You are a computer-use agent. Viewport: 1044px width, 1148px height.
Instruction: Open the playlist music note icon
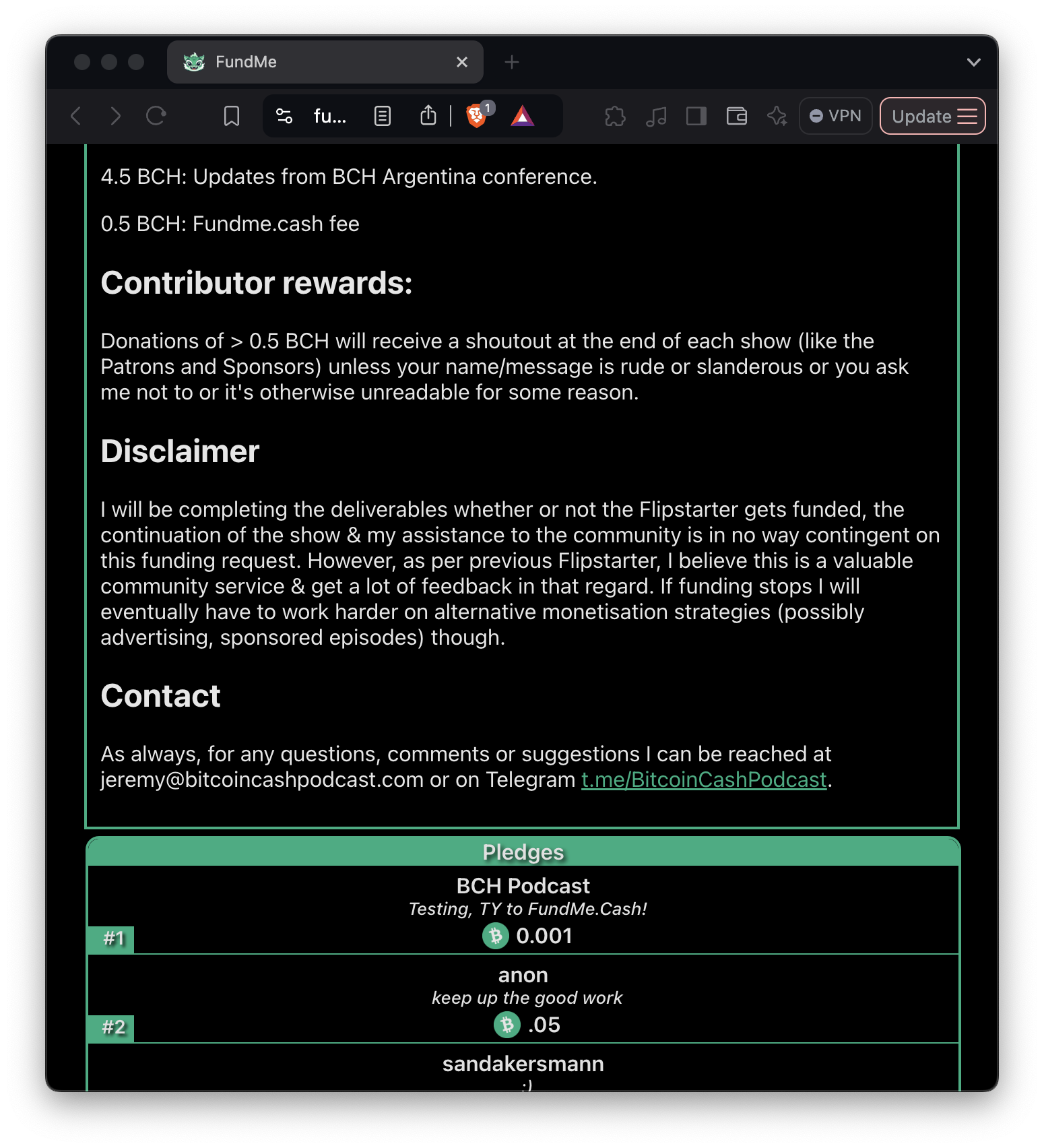coord(655,117)
